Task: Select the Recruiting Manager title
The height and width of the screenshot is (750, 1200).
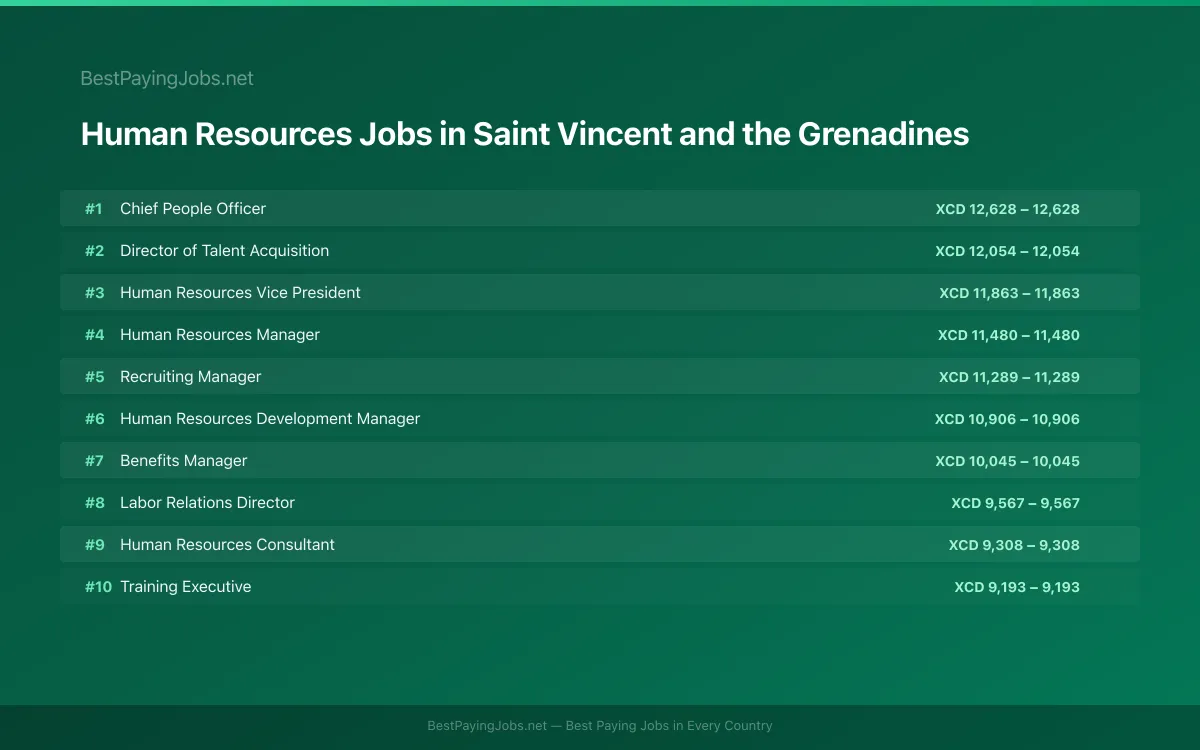Action: point(191,377)
